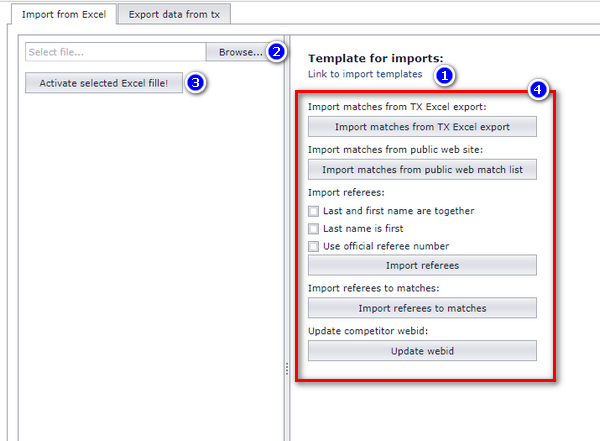Viewport: 600px width, 441px height.
Task: Tick the Last name is first checkbox
Action: point(313,229)
